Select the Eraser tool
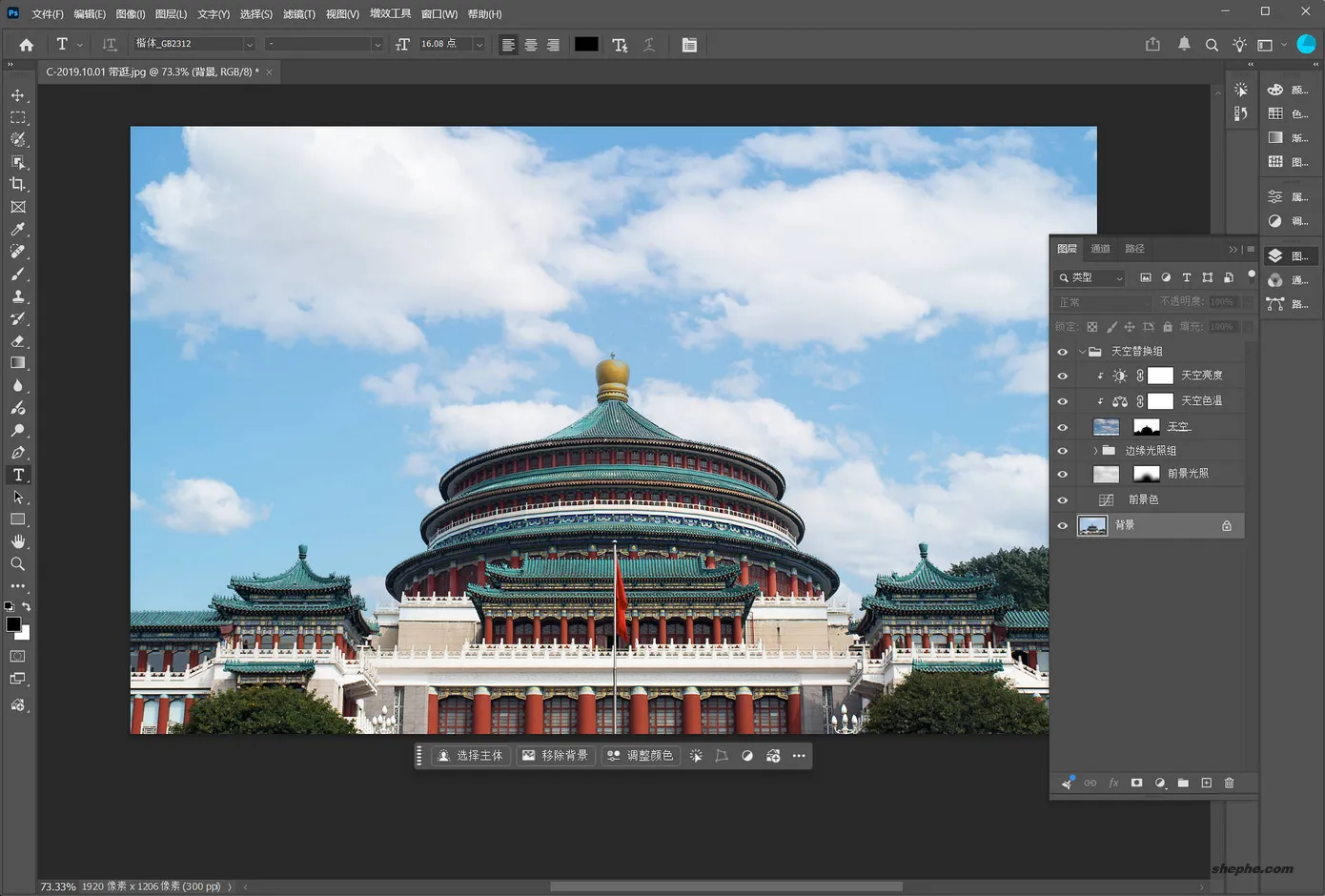Screen dimensions: 1325x896 coord(17,341)
